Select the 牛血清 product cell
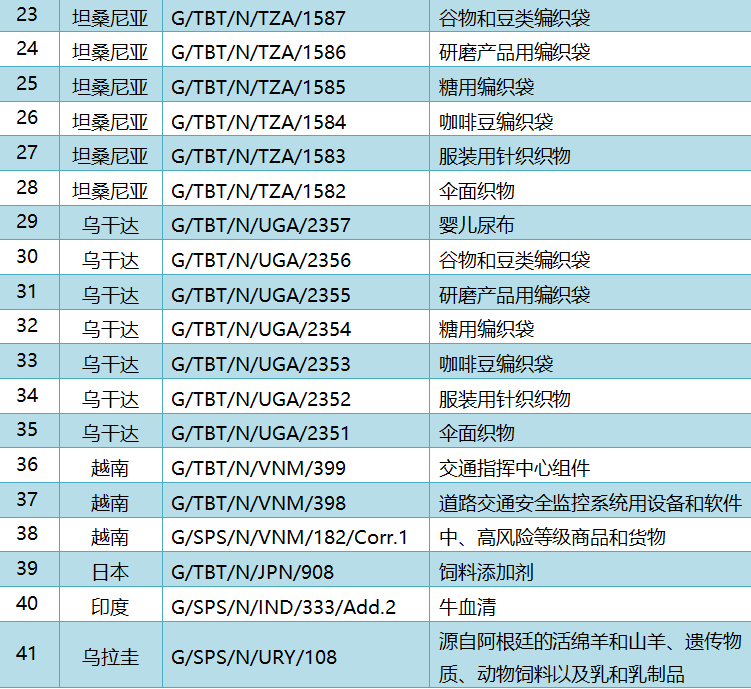751x689 pixels. pos(467,606)
